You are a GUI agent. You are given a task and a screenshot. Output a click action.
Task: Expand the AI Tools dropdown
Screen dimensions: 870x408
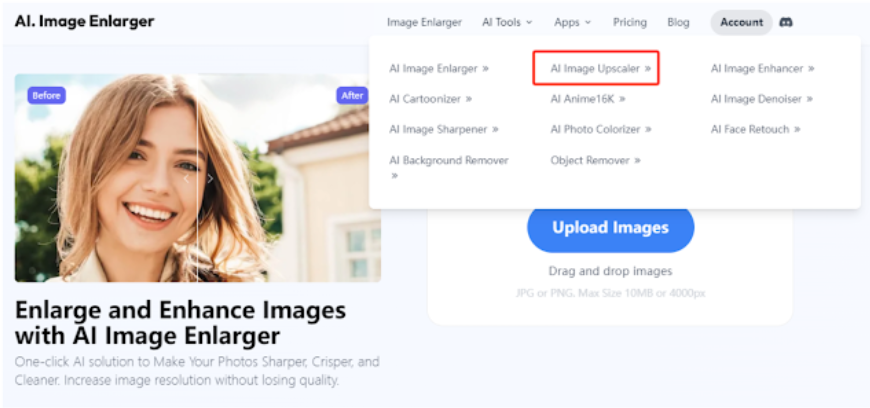(x=507, y=22)
